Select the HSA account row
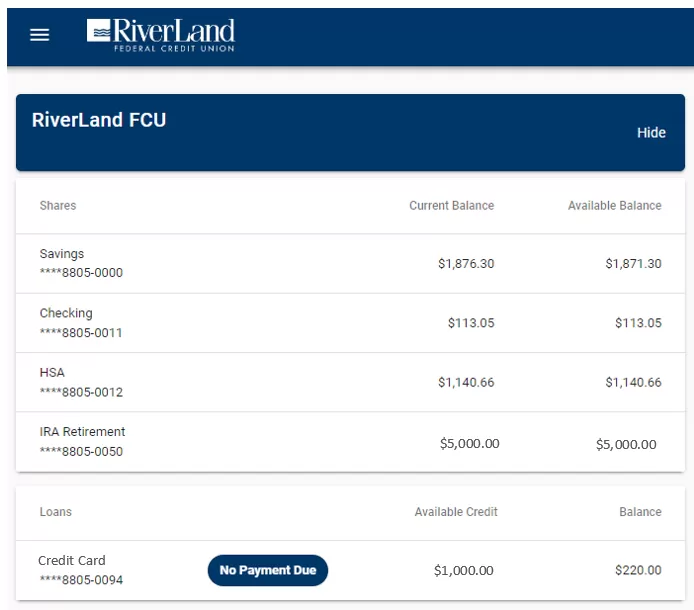 [x=81, y=382]
